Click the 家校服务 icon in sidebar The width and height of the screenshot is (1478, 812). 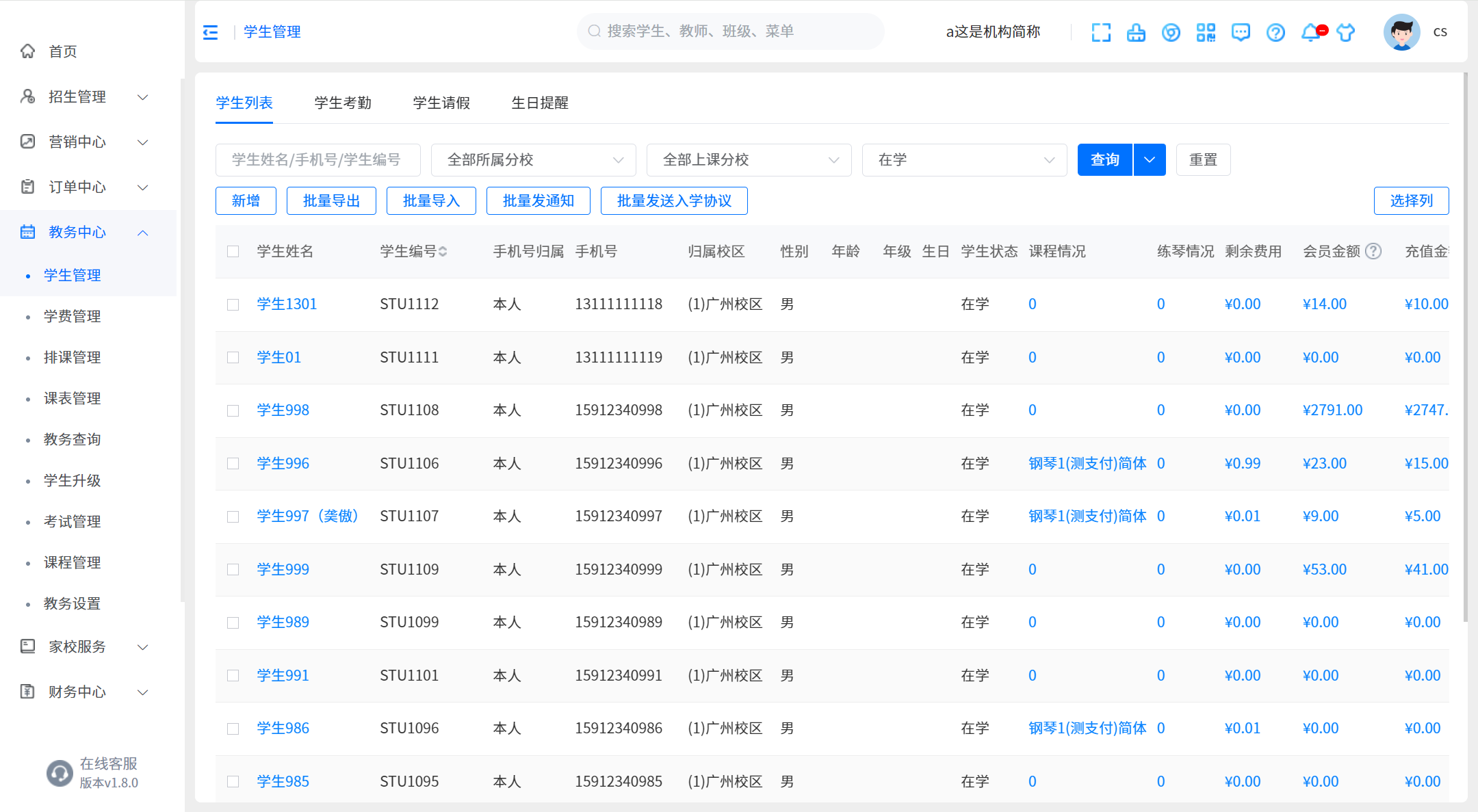point(27,646)
